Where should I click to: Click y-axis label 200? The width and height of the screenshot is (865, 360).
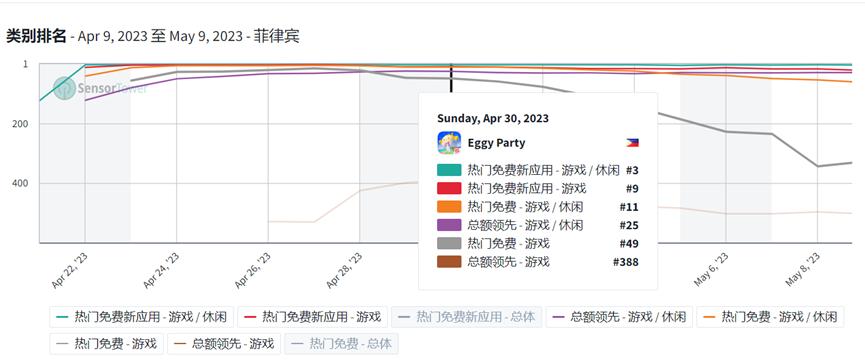(20, 123)
